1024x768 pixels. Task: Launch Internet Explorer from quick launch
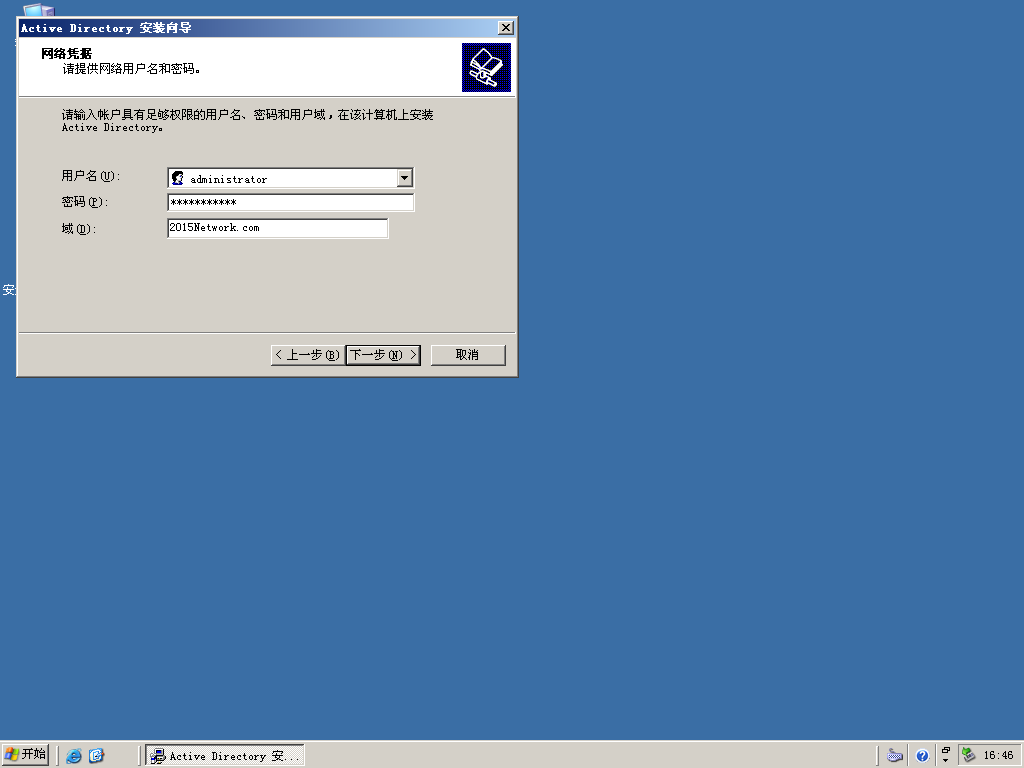[74, 756]
